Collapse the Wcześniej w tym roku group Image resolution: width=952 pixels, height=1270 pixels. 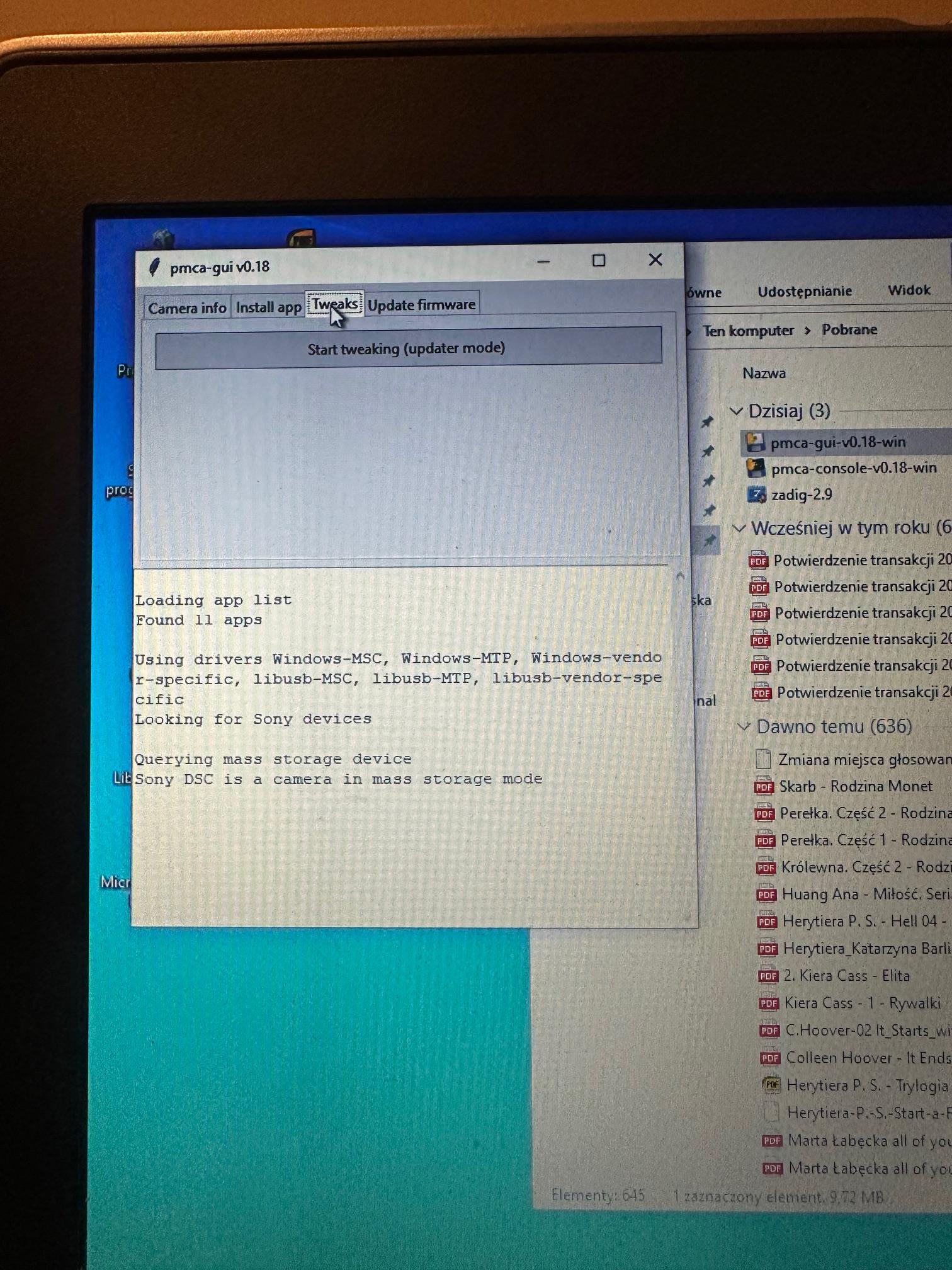point(740,529)
